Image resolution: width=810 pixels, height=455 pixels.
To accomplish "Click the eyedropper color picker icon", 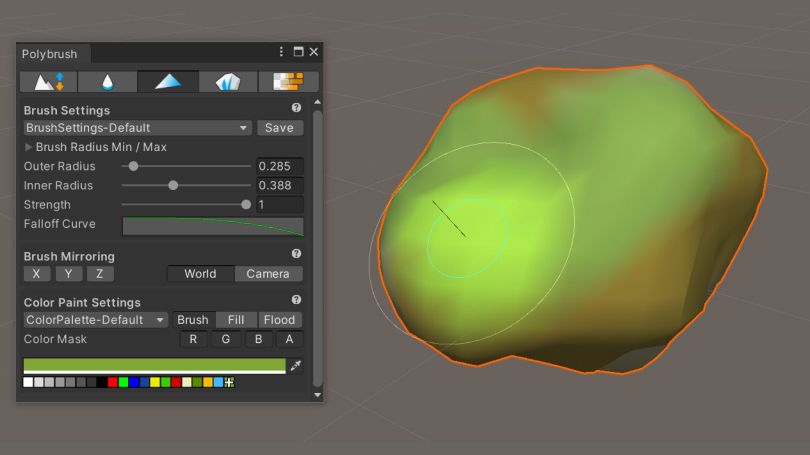I will tap(295, 366).
